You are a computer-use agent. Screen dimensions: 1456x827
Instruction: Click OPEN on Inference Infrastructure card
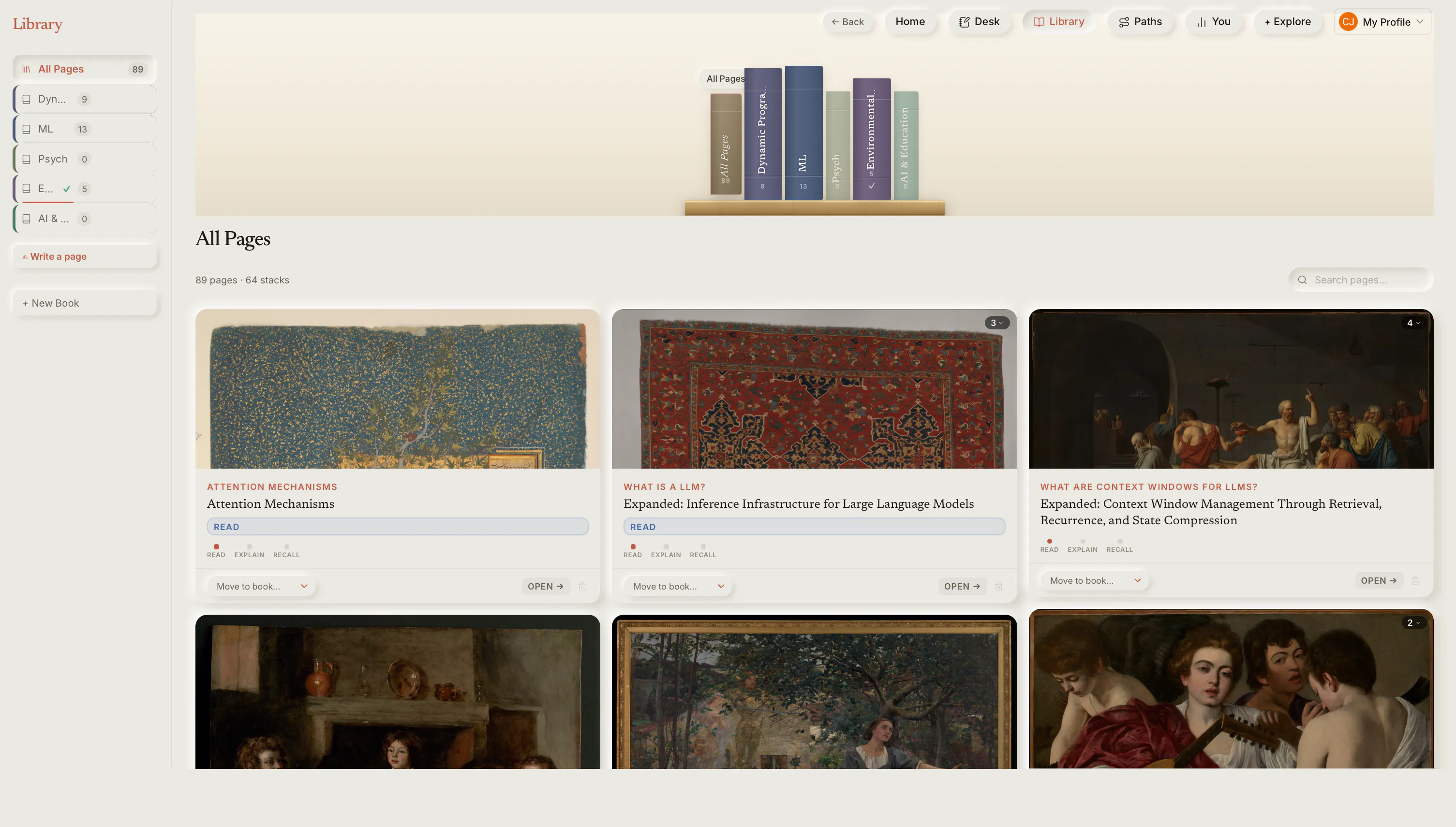point(962,586)
